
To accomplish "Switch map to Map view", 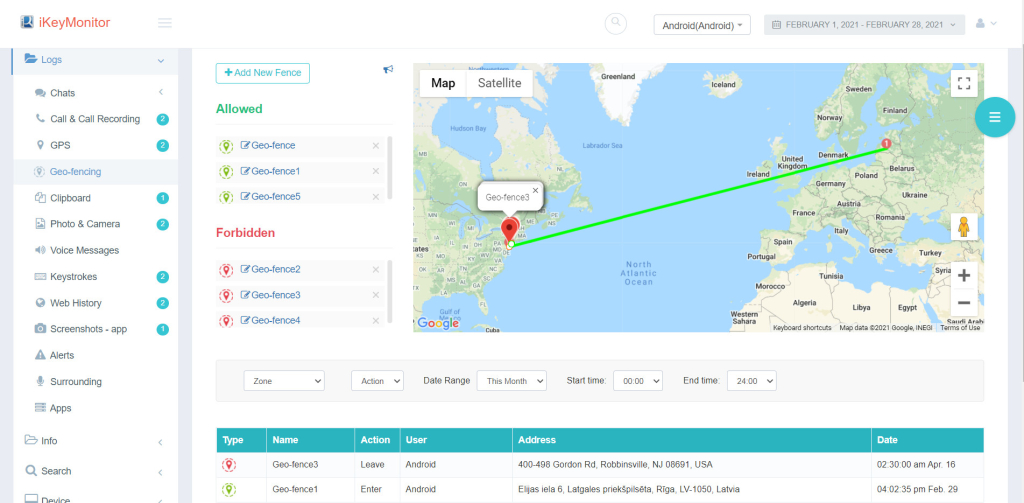I will [x=443, y=83].
